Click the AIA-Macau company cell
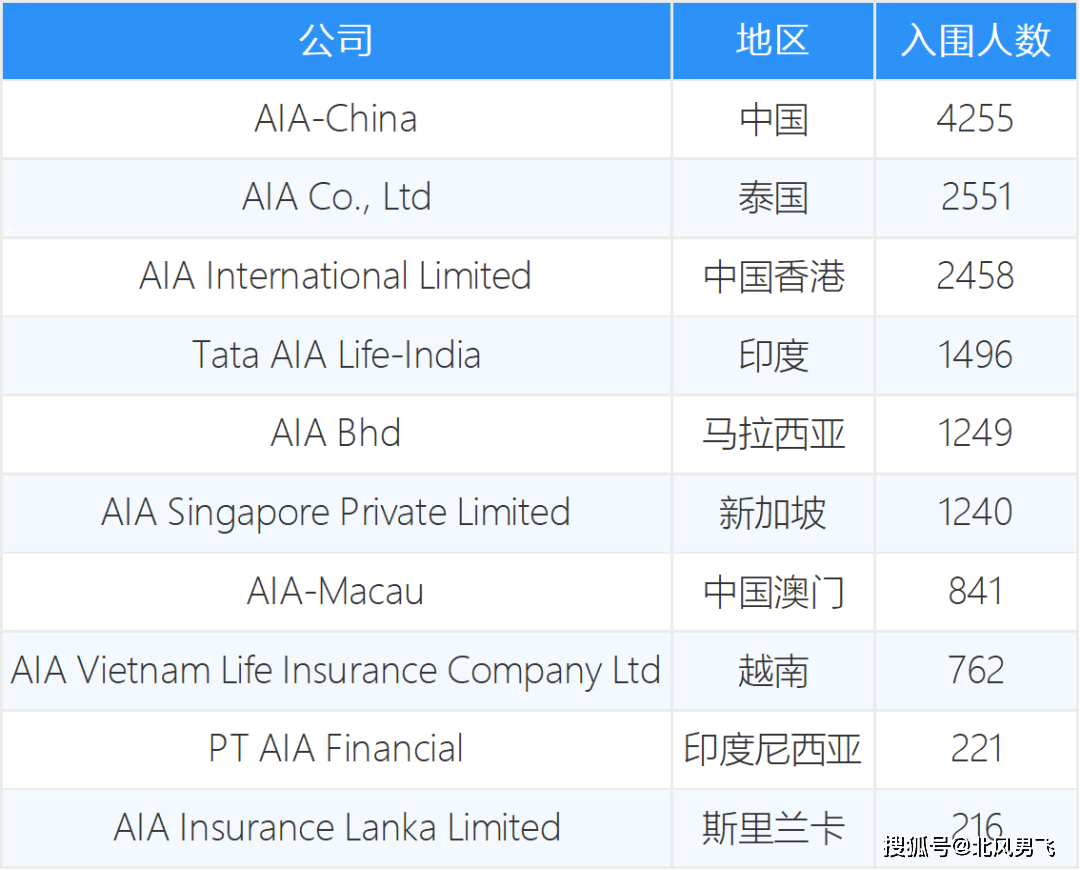The image size is (1080, 870). coord(336,591)
